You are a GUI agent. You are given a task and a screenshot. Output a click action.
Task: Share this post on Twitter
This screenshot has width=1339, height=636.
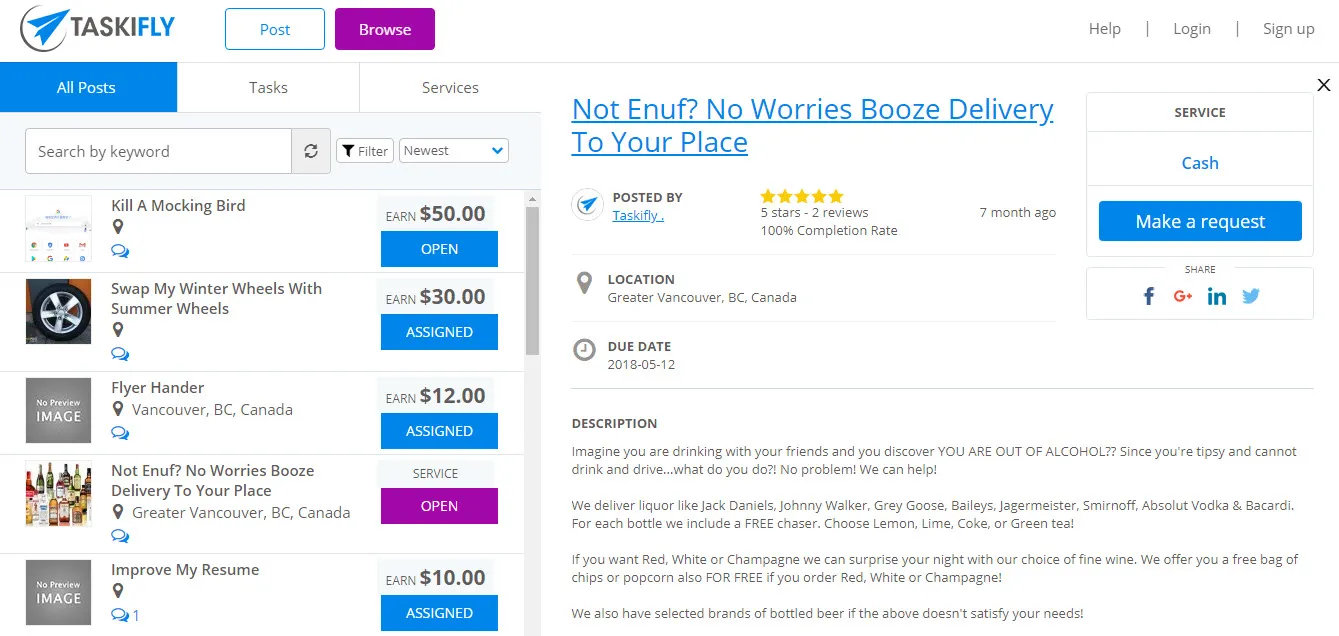pos(1251,296)
